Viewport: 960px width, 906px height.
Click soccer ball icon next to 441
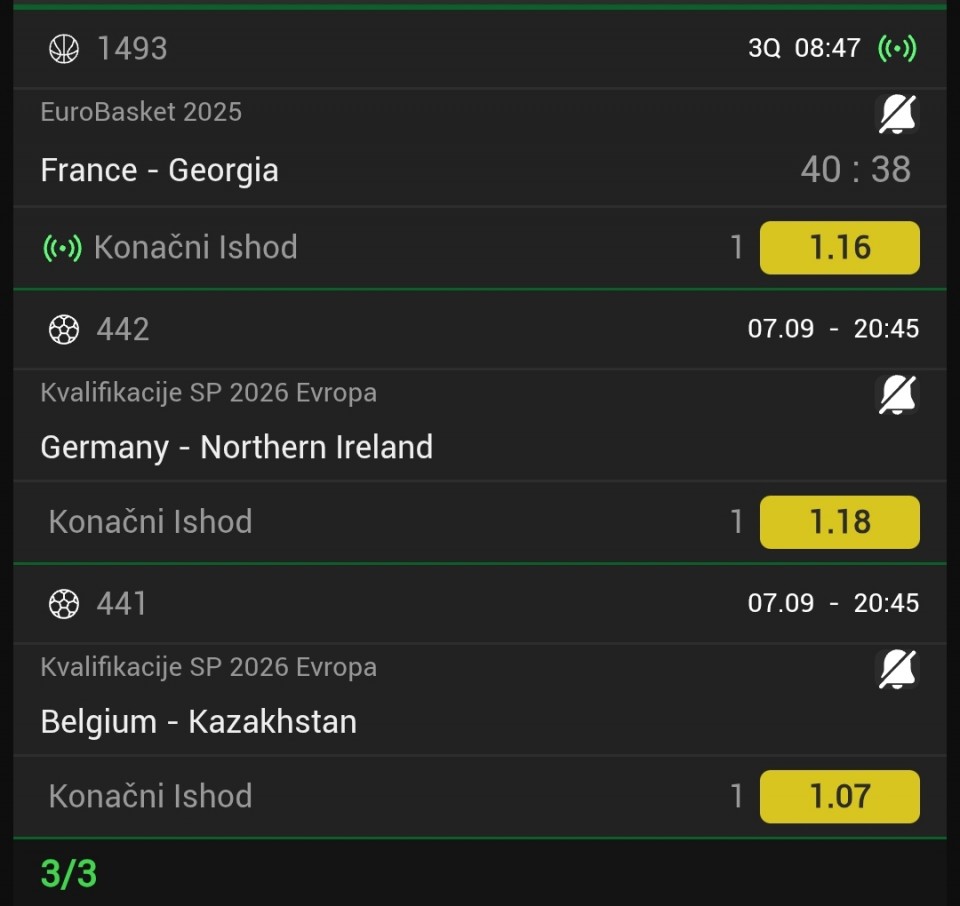[x=64, y=604]
